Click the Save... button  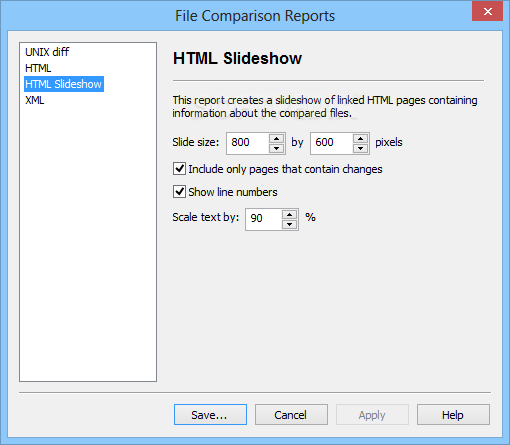(x=210, y=415)
